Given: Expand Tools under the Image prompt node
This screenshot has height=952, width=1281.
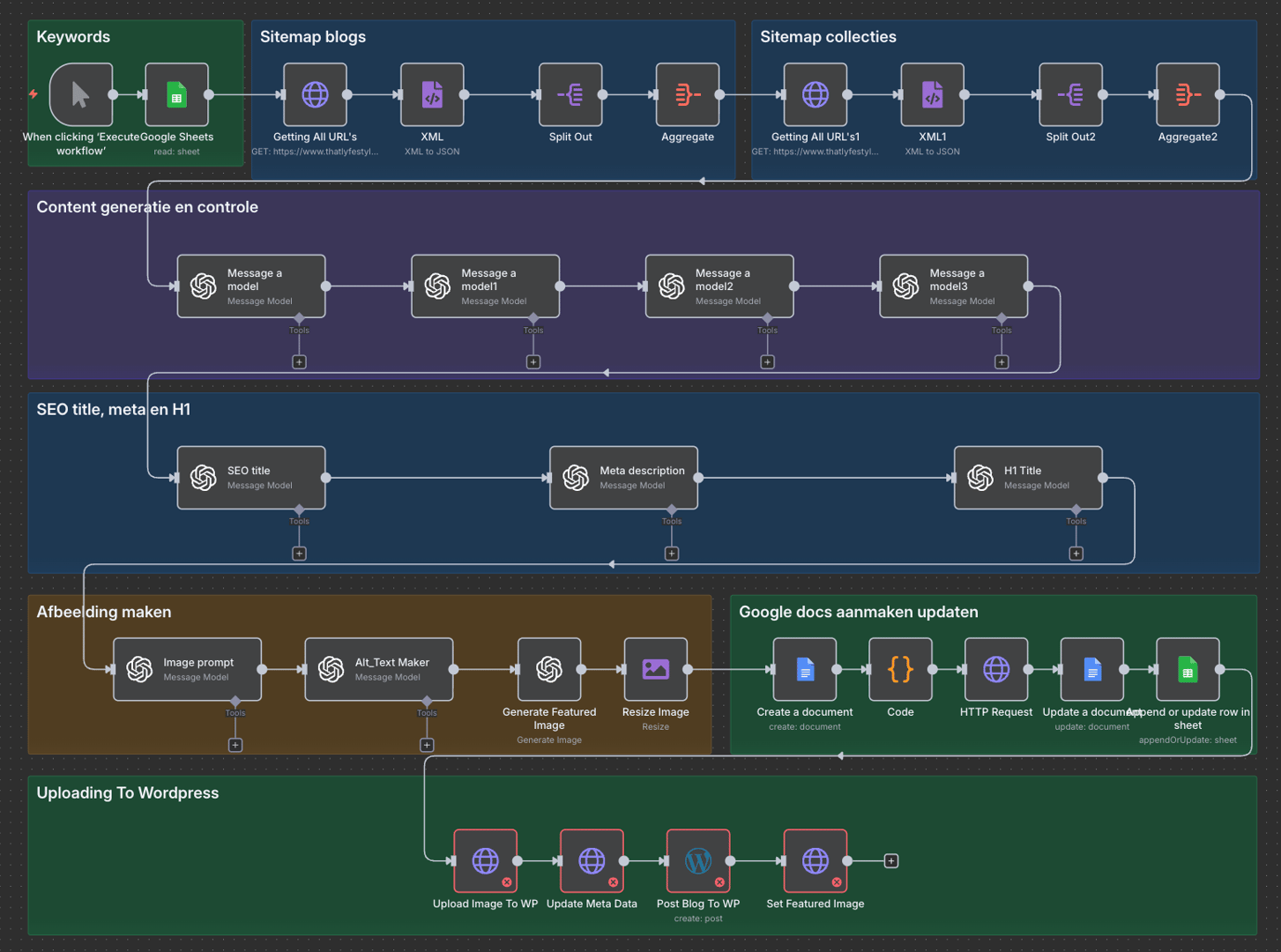Looking at the screenshot, I should click(x=235, y=744).
